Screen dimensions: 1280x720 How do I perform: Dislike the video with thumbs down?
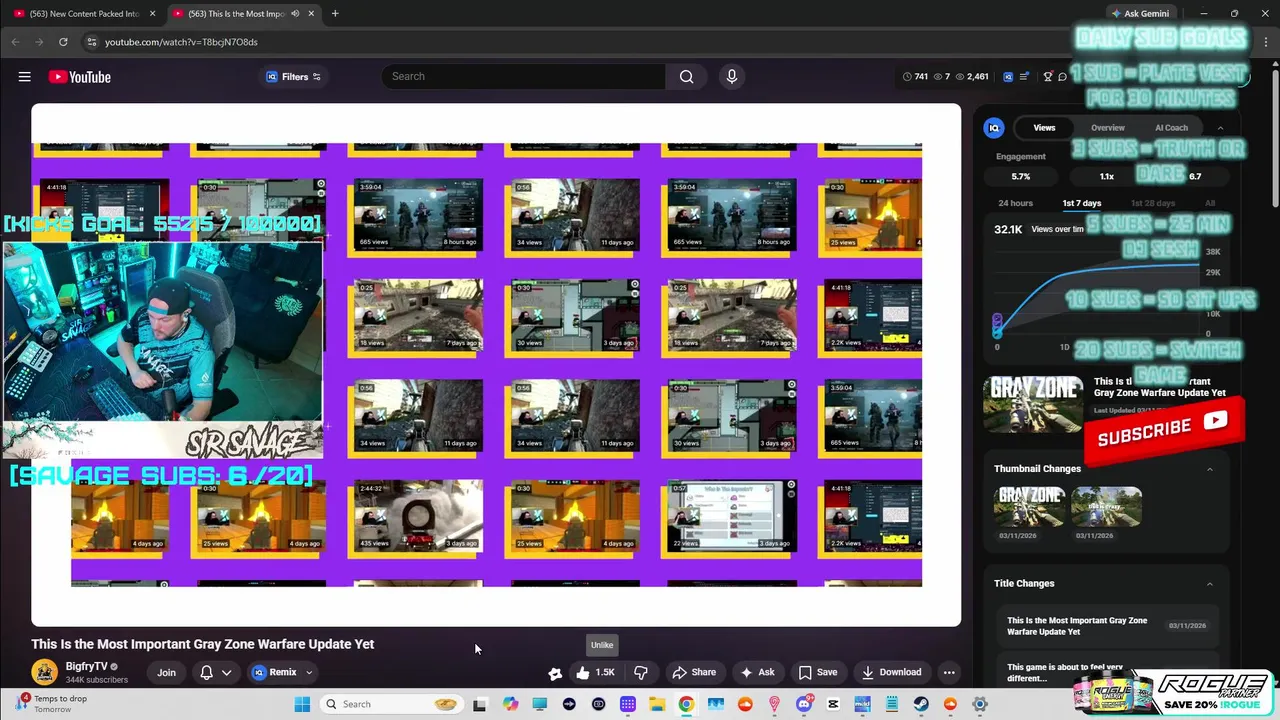coord(641,672)
